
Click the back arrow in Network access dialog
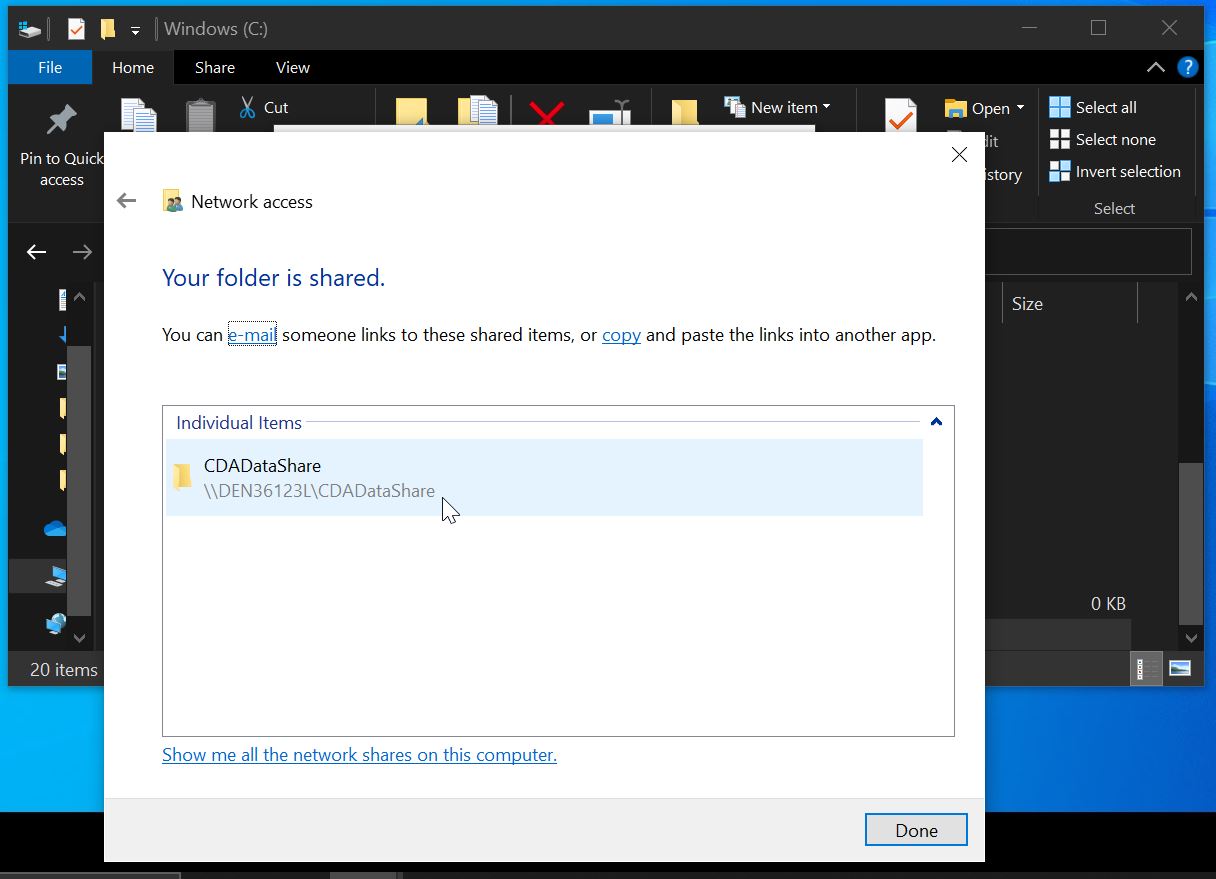click(x=126, y=200)
